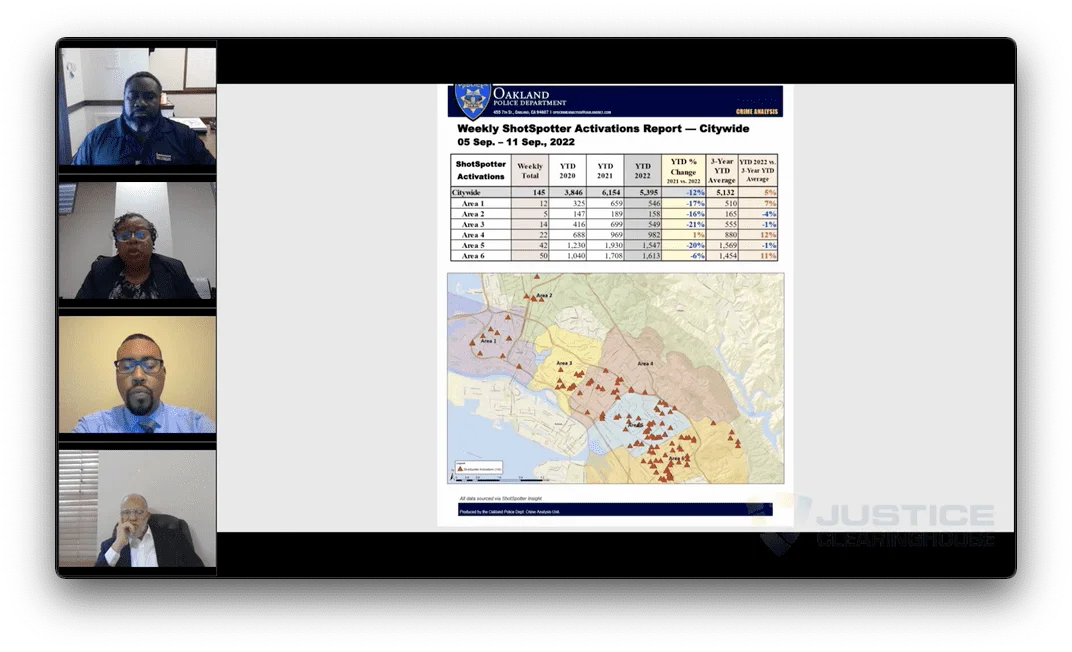Click the 'All data sourced via ShotSpotter Insight' note
This screenshot has height=652, width=1072.
coord(500,499)
